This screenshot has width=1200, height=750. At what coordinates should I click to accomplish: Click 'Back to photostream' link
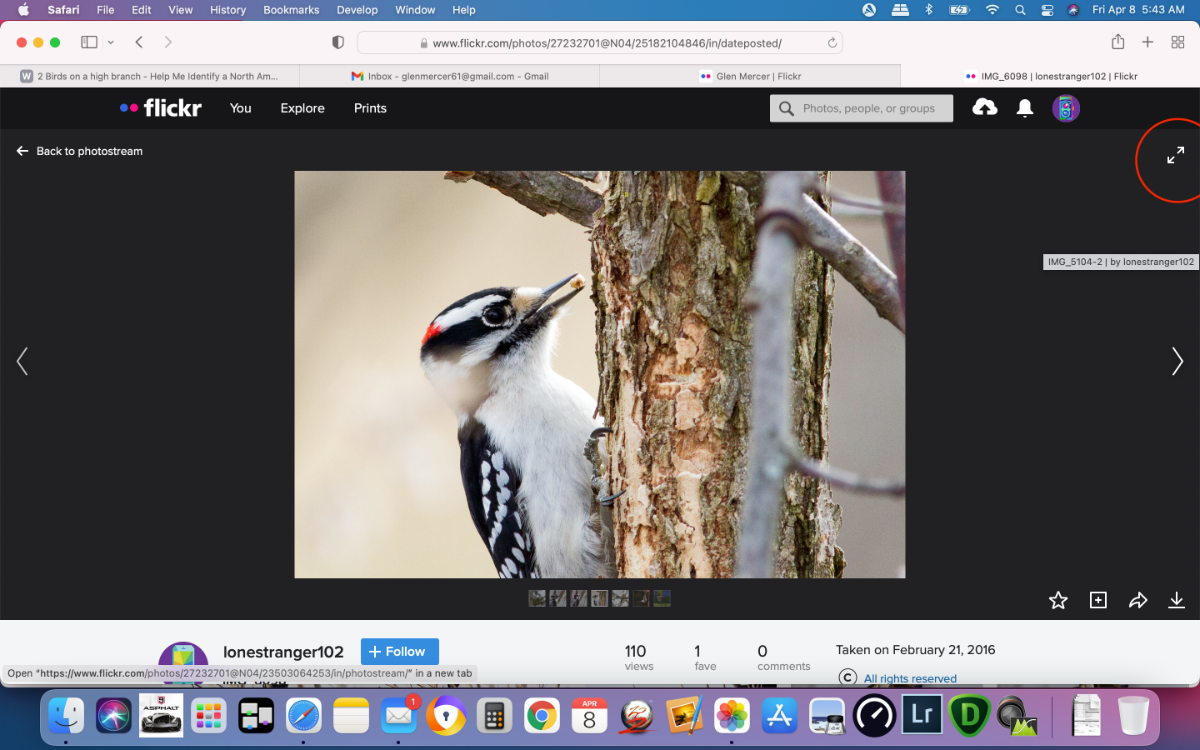point(80,151)
